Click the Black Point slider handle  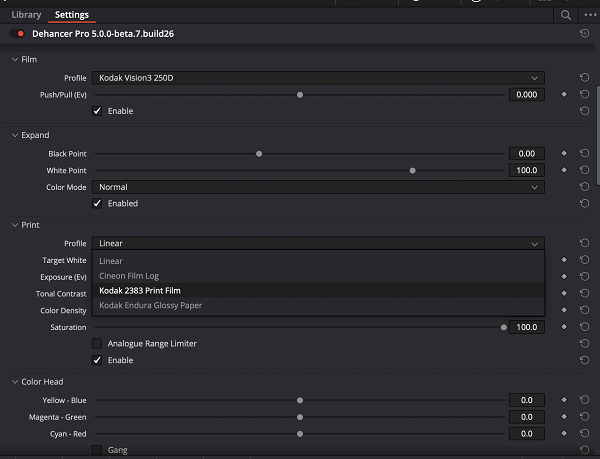pos(259,154)
